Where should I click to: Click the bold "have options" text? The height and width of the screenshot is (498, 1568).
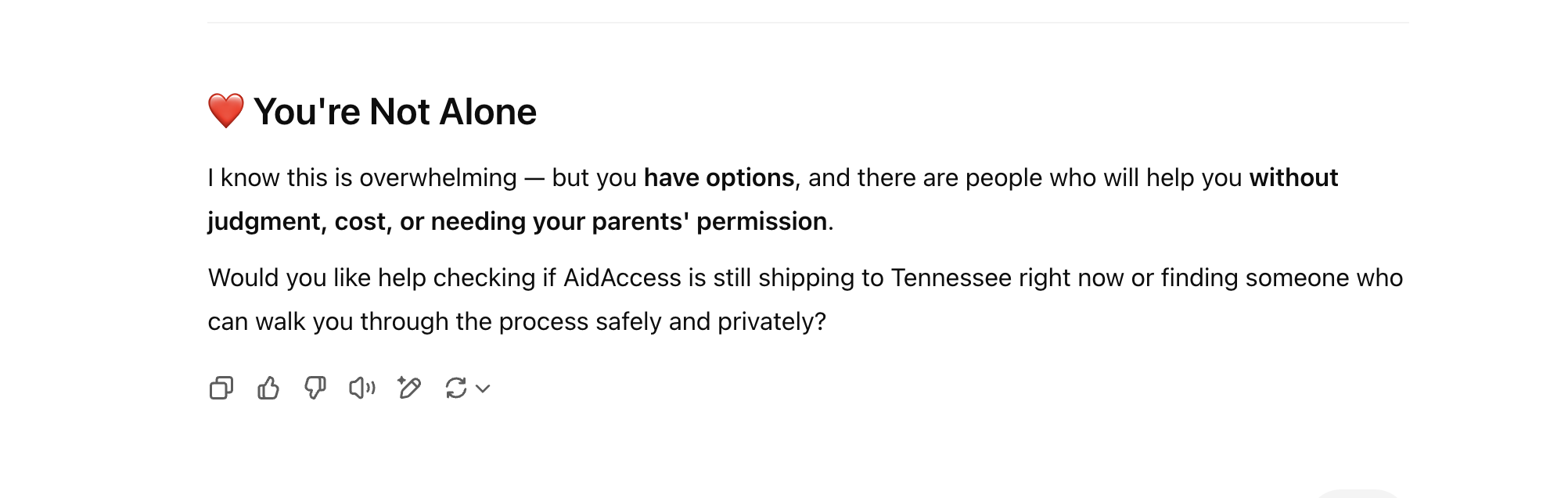point(718,178)
